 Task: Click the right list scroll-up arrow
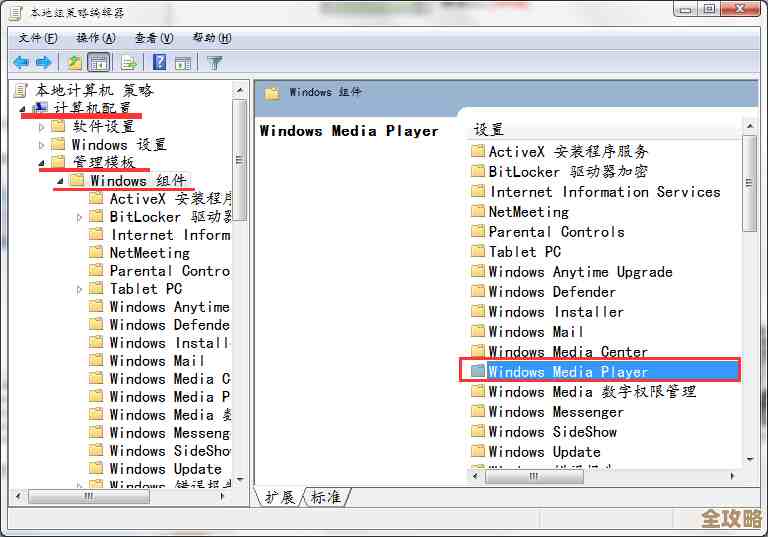tap(749, 126)
